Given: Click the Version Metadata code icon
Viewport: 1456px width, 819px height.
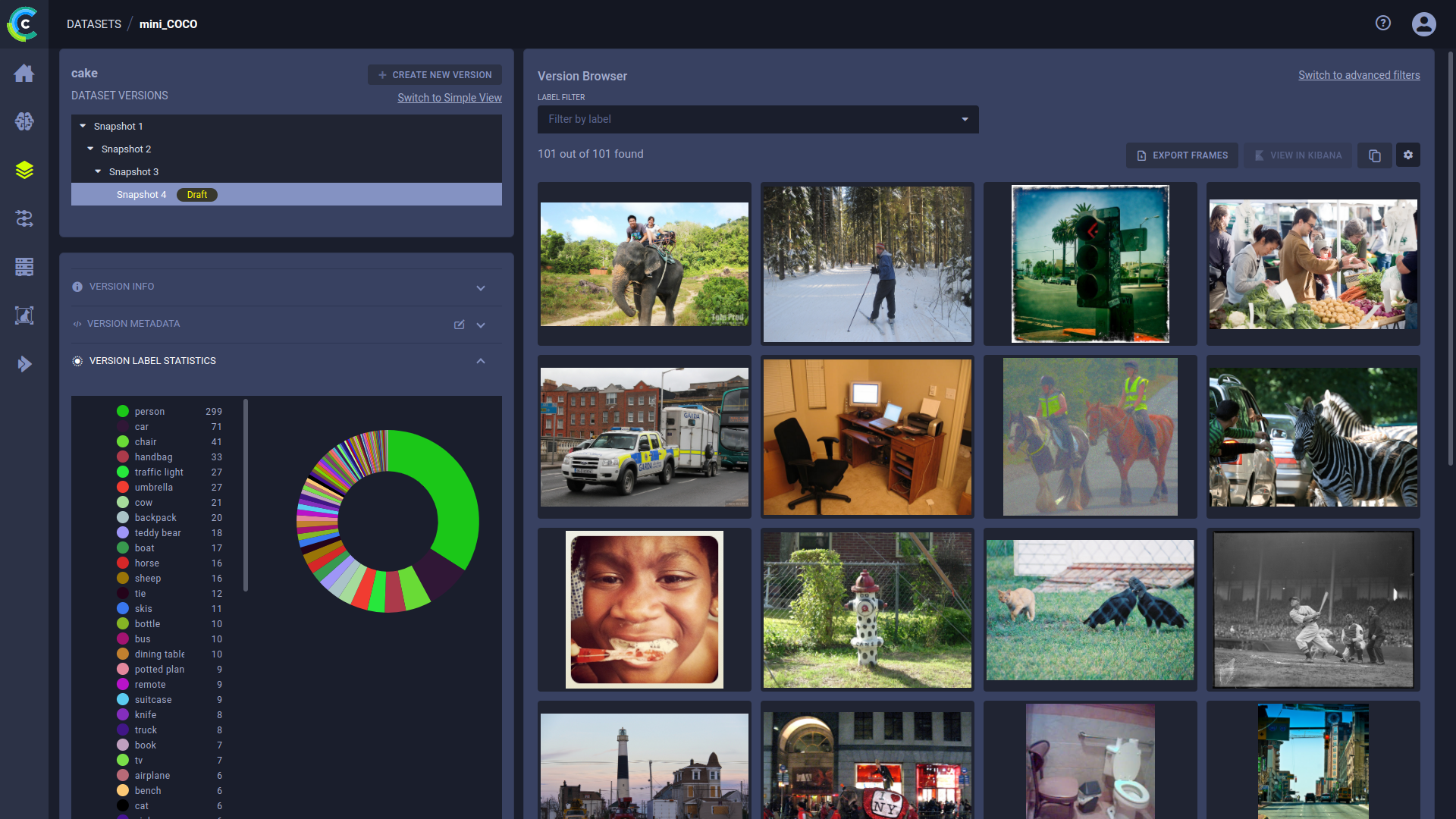Looking at the screenshot, I should [77, 324].
